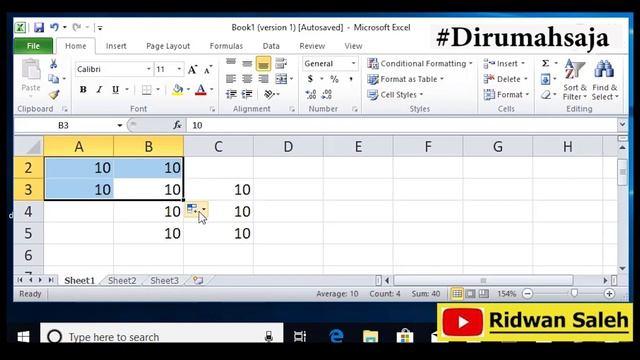The width and height of the screenshot is (640, 360).
Task: Toggle Center text alignment
Action: (x=247, y=79)
